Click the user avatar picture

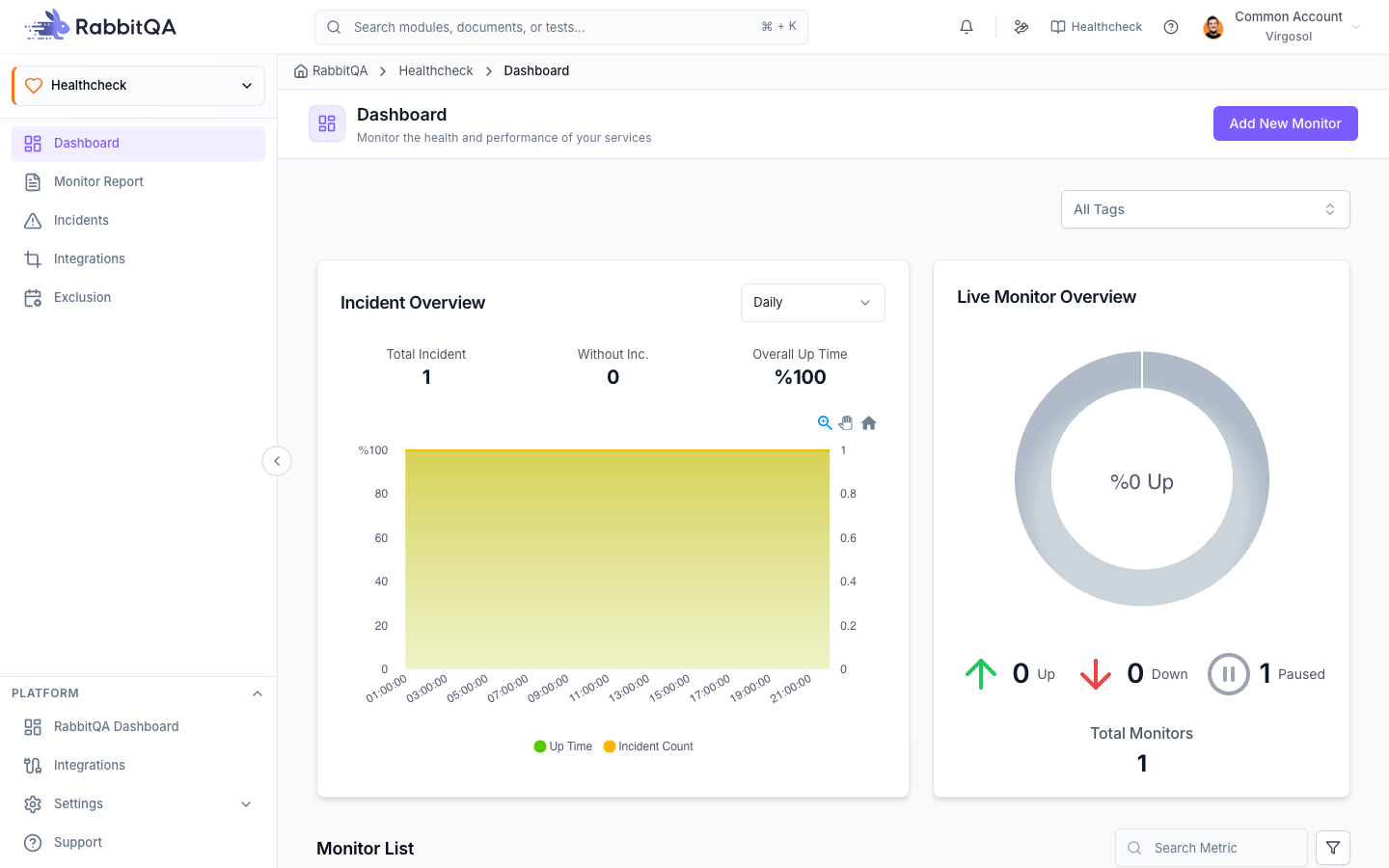(x=1213, y=27)
